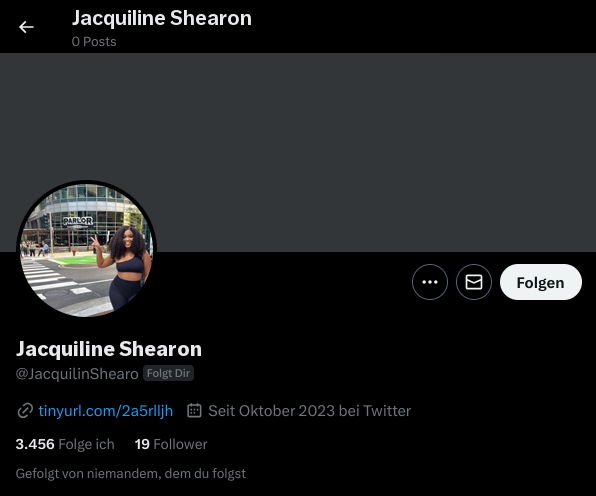Click the top bar title Jacquiline Shearon
The height and width of the screenshot is (496, 596).
coord(162,18)
